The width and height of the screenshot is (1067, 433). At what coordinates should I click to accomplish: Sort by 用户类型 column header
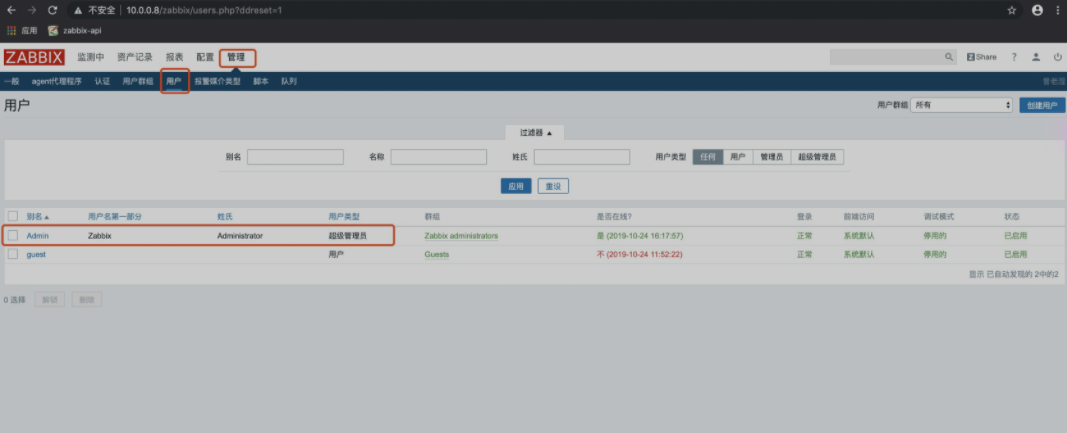tap(344, 216)
